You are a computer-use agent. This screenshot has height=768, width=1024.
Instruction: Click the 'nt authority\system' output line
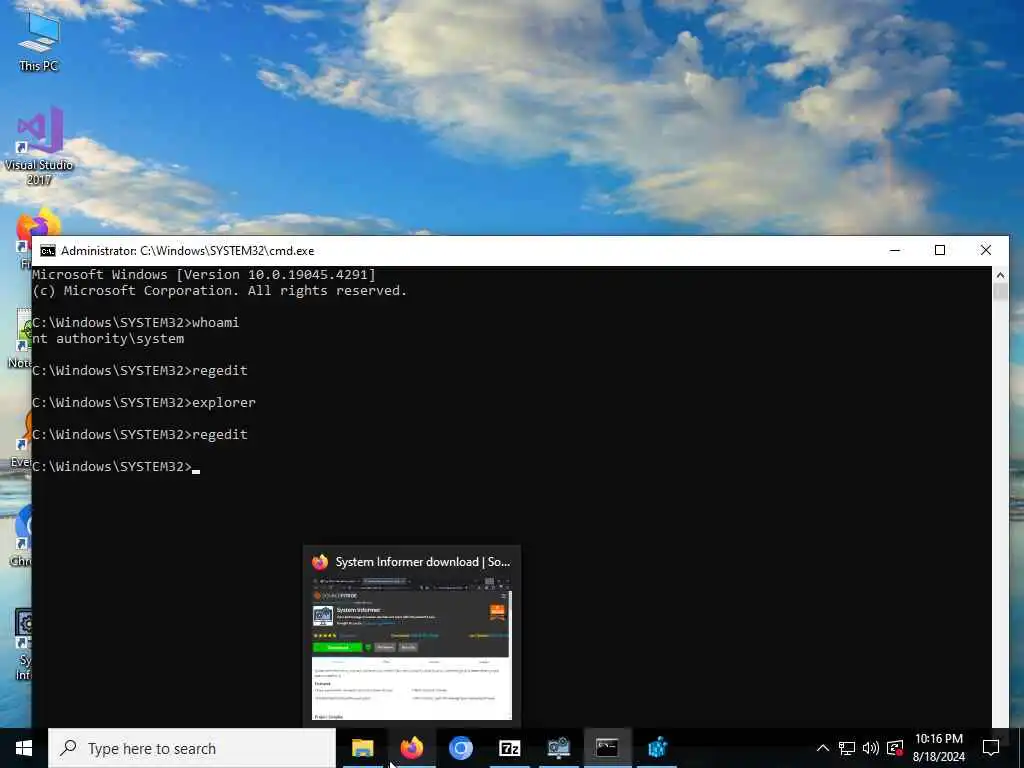click(108, 338)
